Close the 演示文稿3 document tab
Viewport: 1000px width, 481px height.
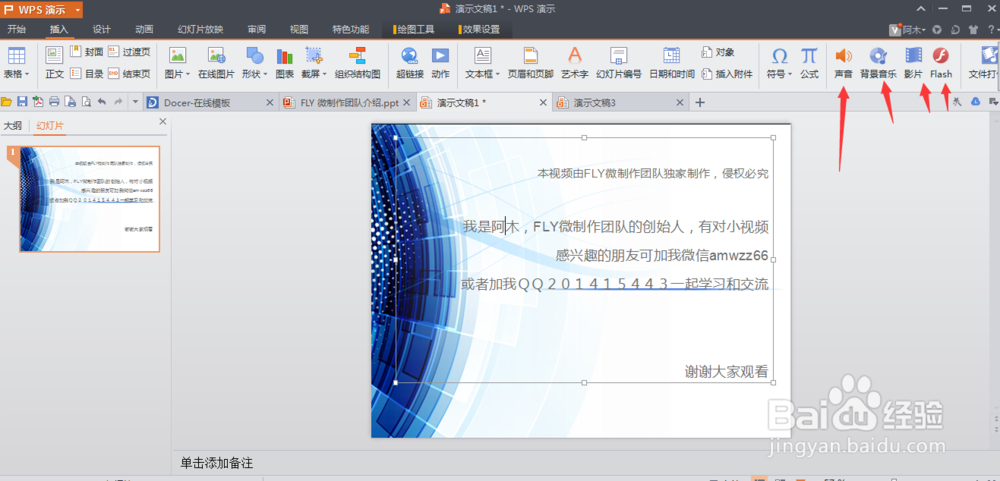(x=680, y=102)
